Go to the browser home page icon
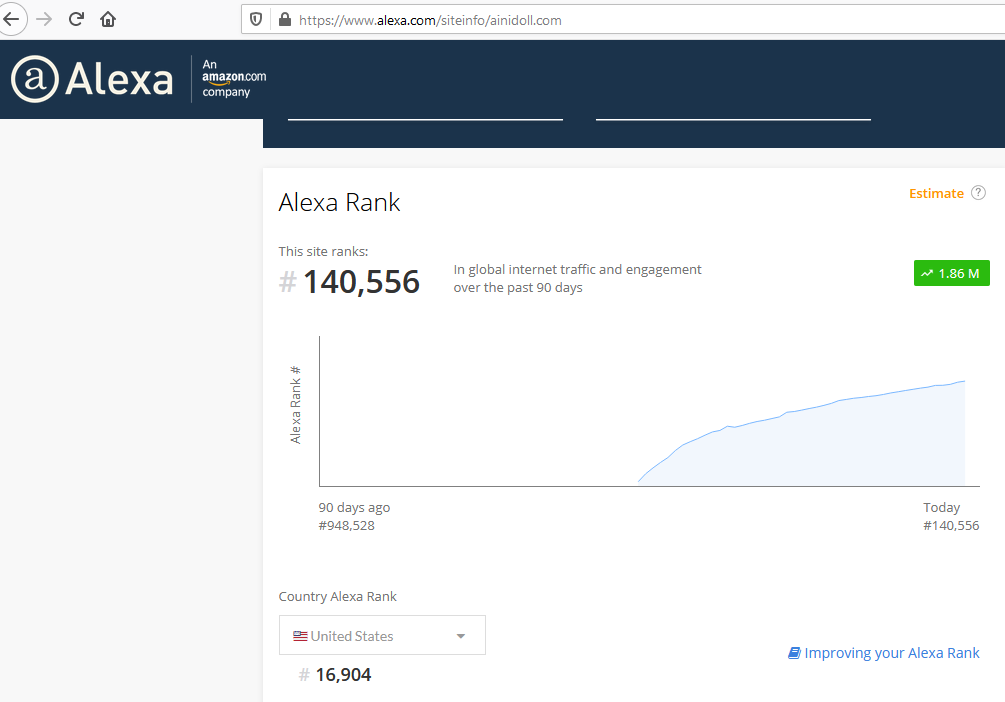This screenshot has height=702, width=1005. (108, 19)
